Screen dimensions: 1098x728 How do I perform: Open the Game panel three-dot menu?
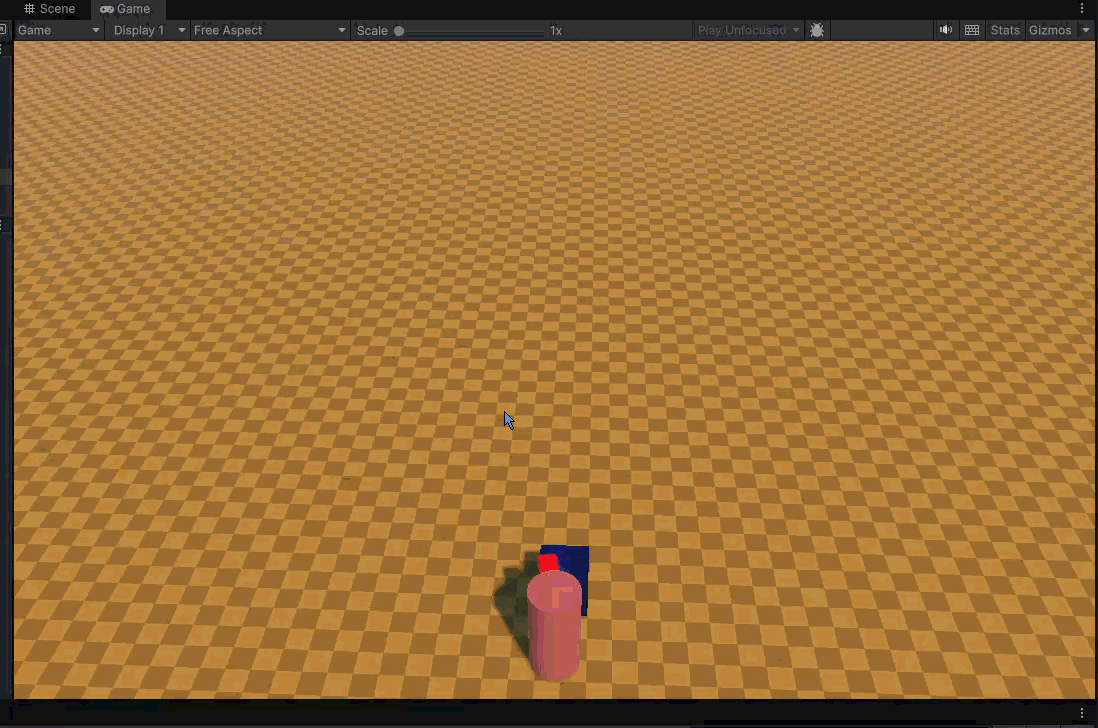[x=1082, y=8]
